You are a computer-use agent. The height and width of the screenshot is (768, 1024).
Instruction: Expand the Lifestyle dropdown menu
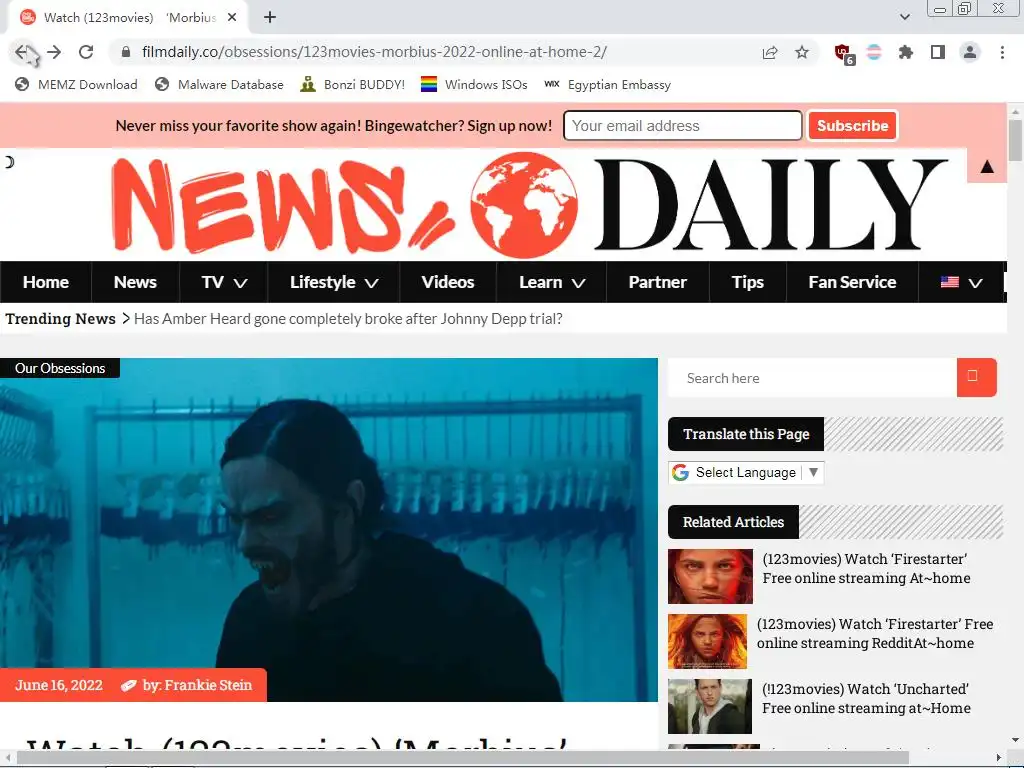[334, 282]
